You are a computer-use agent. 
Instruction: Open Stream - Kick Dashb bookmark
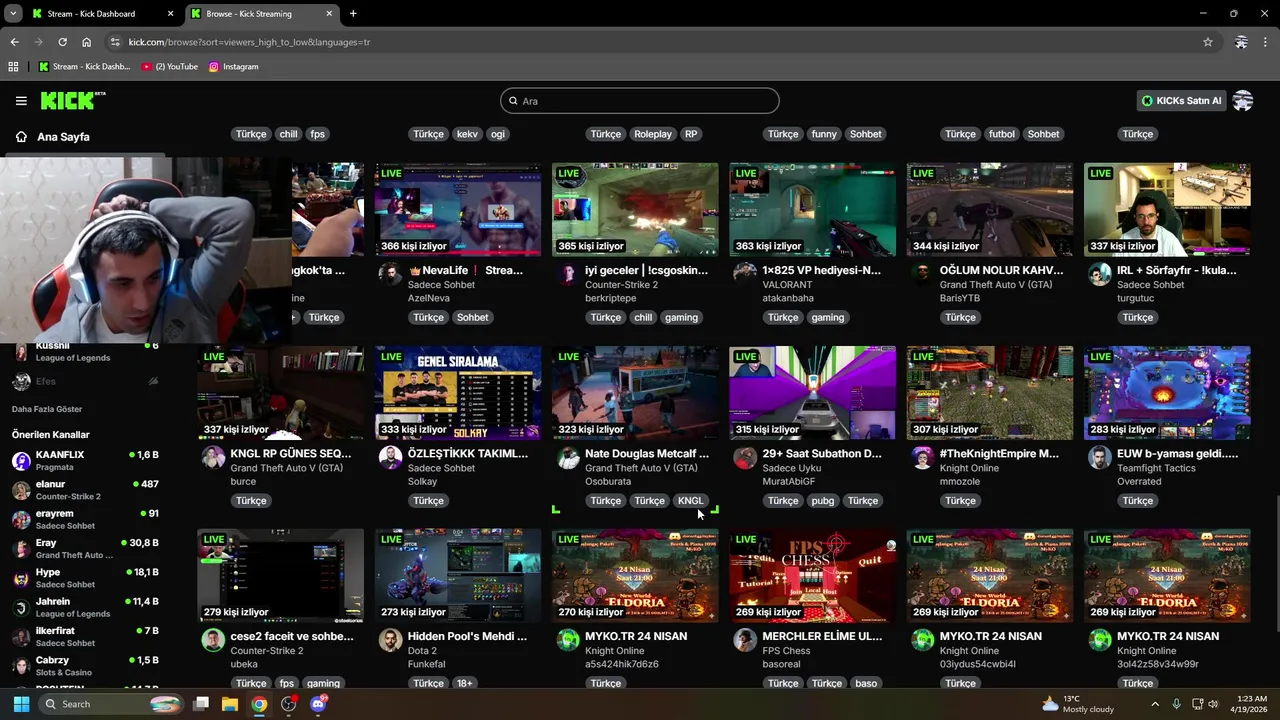click(x=84, y=67)
